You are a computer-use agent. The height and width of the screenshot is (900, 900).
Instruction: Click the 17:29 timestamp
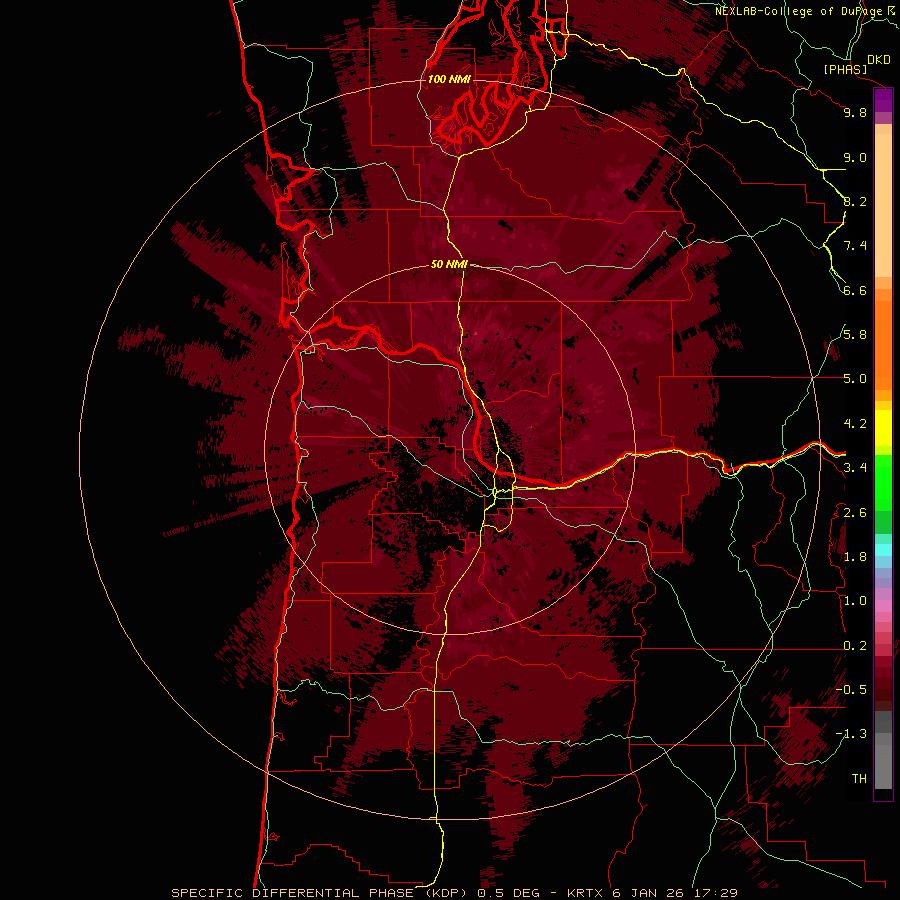point(716,893)
